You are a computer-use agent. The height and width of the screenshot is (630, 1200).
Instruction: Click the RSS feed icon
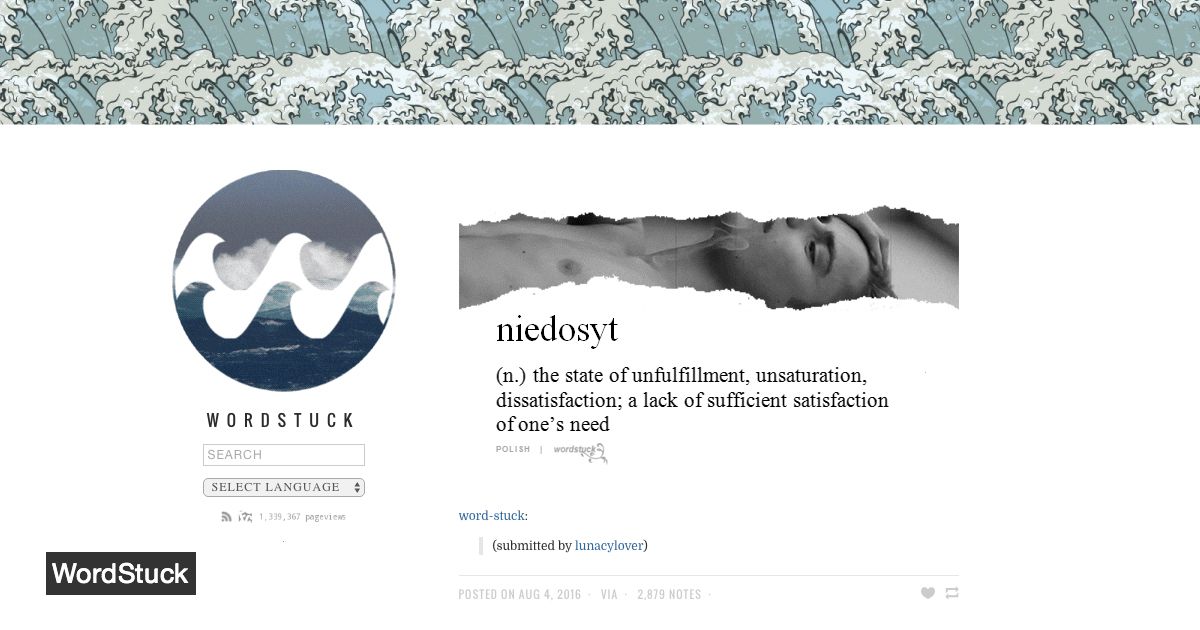227,517
